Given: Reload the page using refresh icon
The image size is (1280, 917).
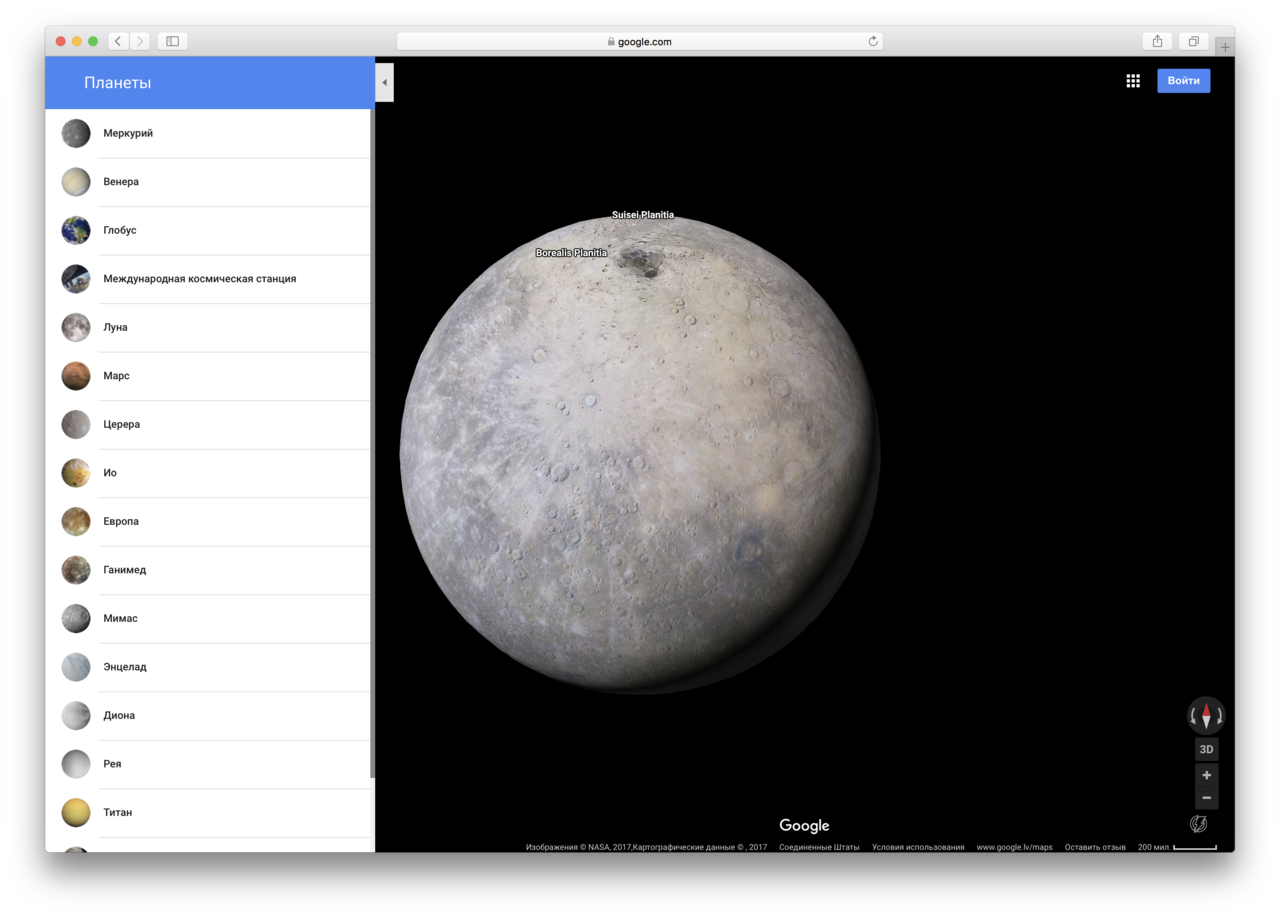Looking at the screenshot, I should pos(873,42).
